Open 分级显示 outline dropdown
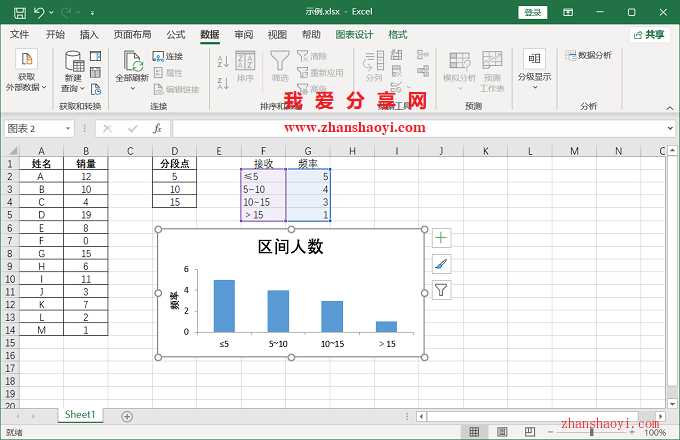This screenshot has width=680, height=440. point(534,69)
